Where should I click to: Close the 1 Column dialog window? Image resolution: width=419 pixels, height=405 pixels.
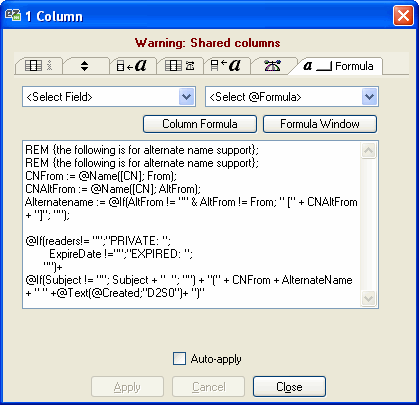pyautogui.click(x=403, y=15)
